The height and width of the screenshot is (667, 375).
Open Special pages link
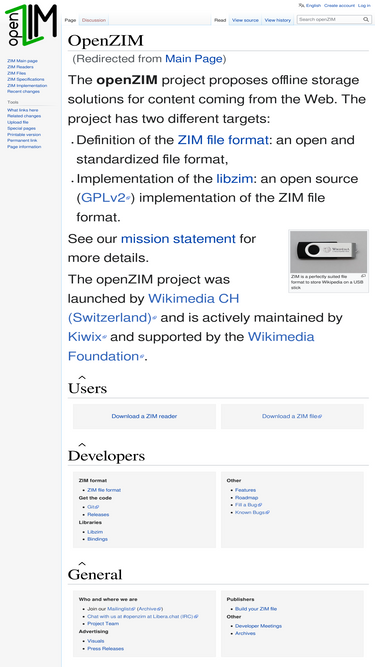[x=21, y=128]
